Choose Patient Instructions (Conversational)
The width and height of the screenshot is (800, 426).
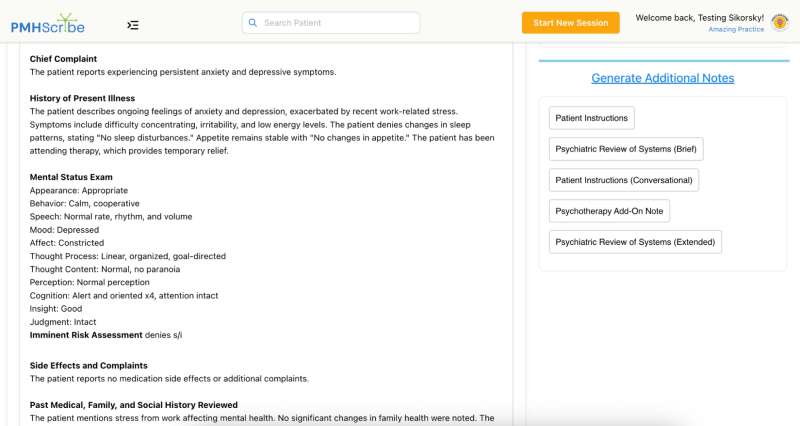coord(624,180)
